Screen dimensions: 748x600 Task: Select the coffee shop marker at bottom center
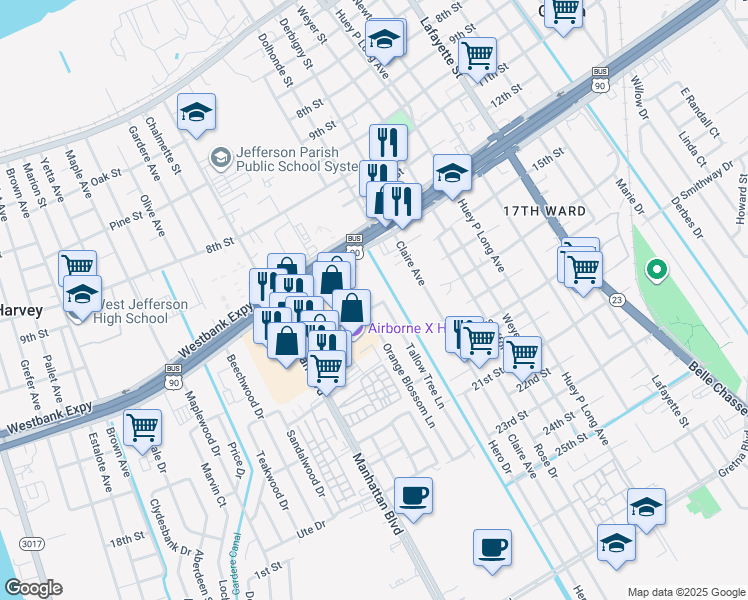click(491, 547)
